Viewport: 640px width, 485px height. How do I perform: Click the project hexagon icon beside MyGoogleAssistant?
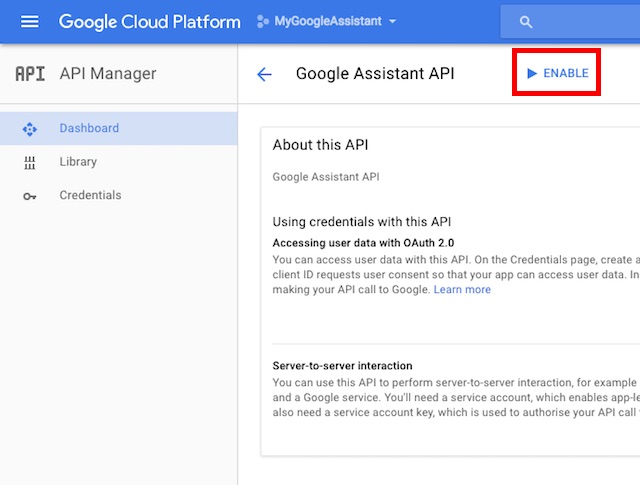coord(264,21)
